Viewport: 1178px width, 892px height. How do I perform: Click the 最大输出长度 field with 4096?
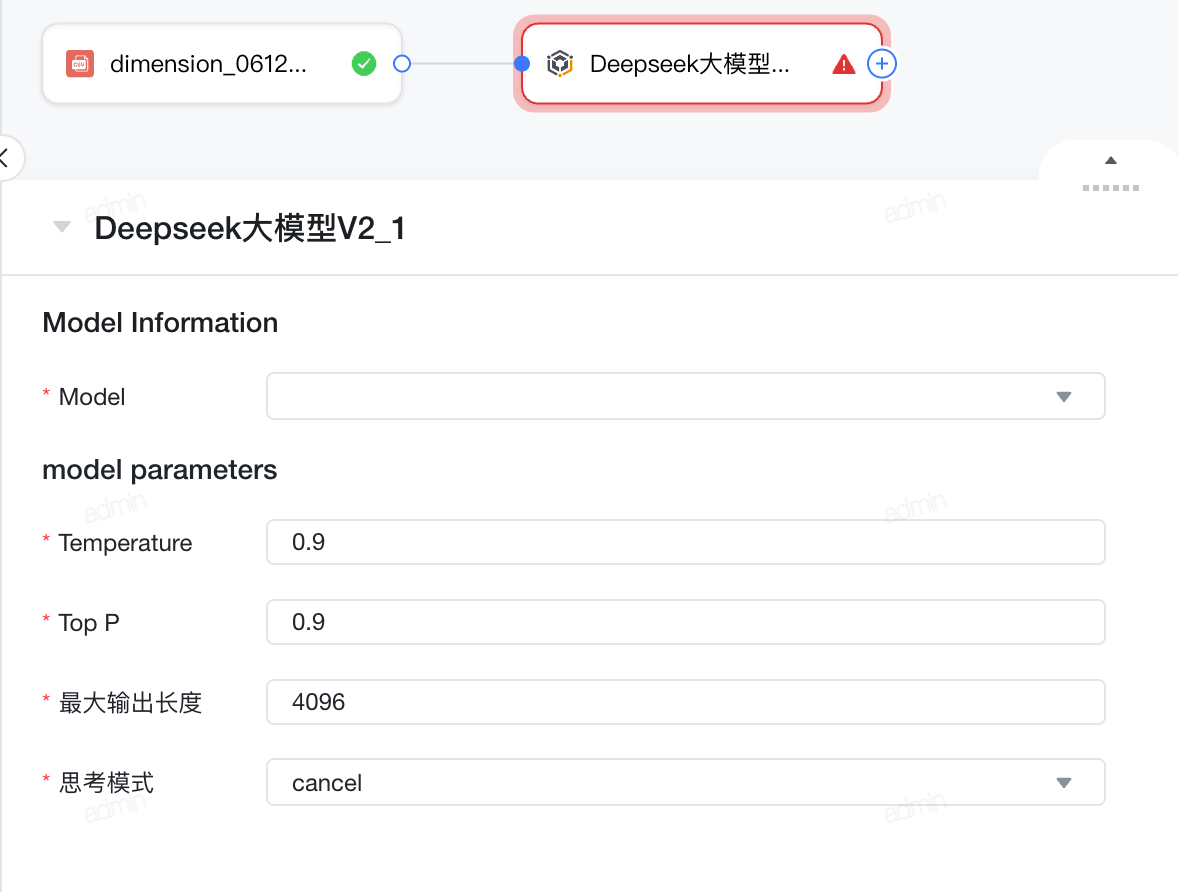click(685, 702)
